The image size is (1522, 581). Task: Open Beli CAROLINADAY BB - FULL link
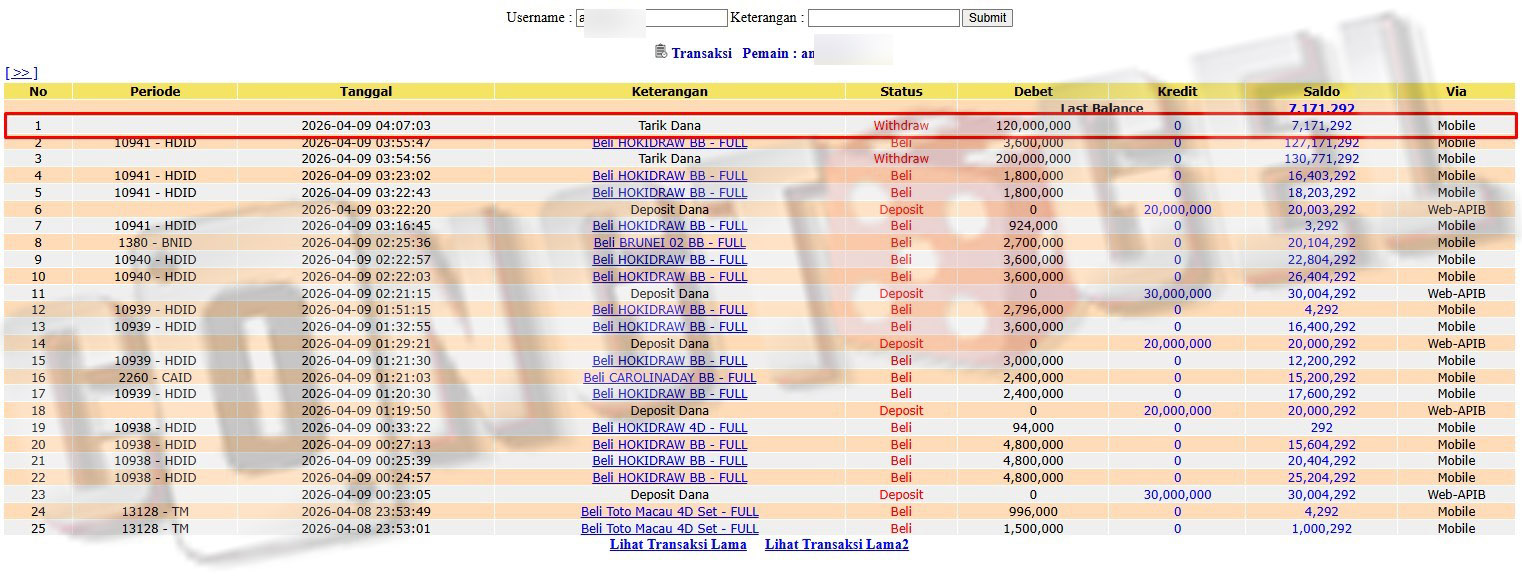point(670,378)
